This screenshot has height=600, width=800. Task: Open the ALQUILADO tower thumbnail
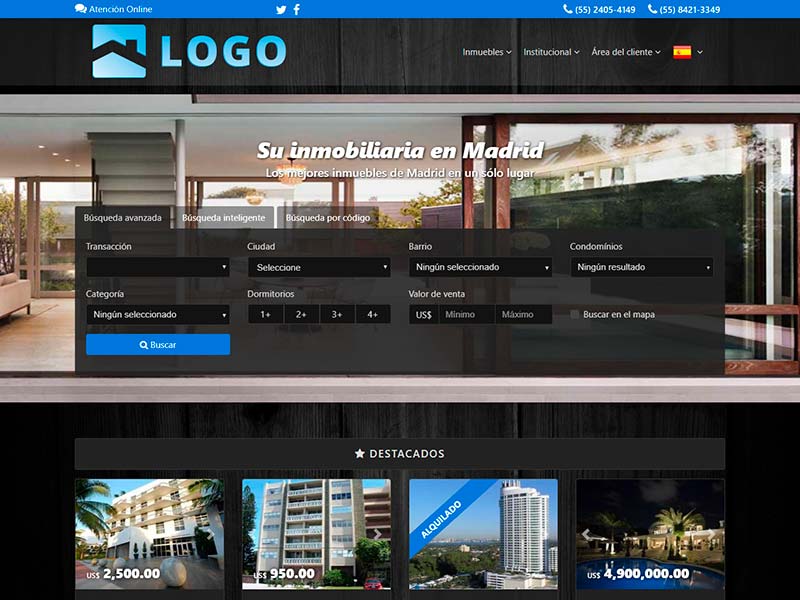(x=483, y=534)
